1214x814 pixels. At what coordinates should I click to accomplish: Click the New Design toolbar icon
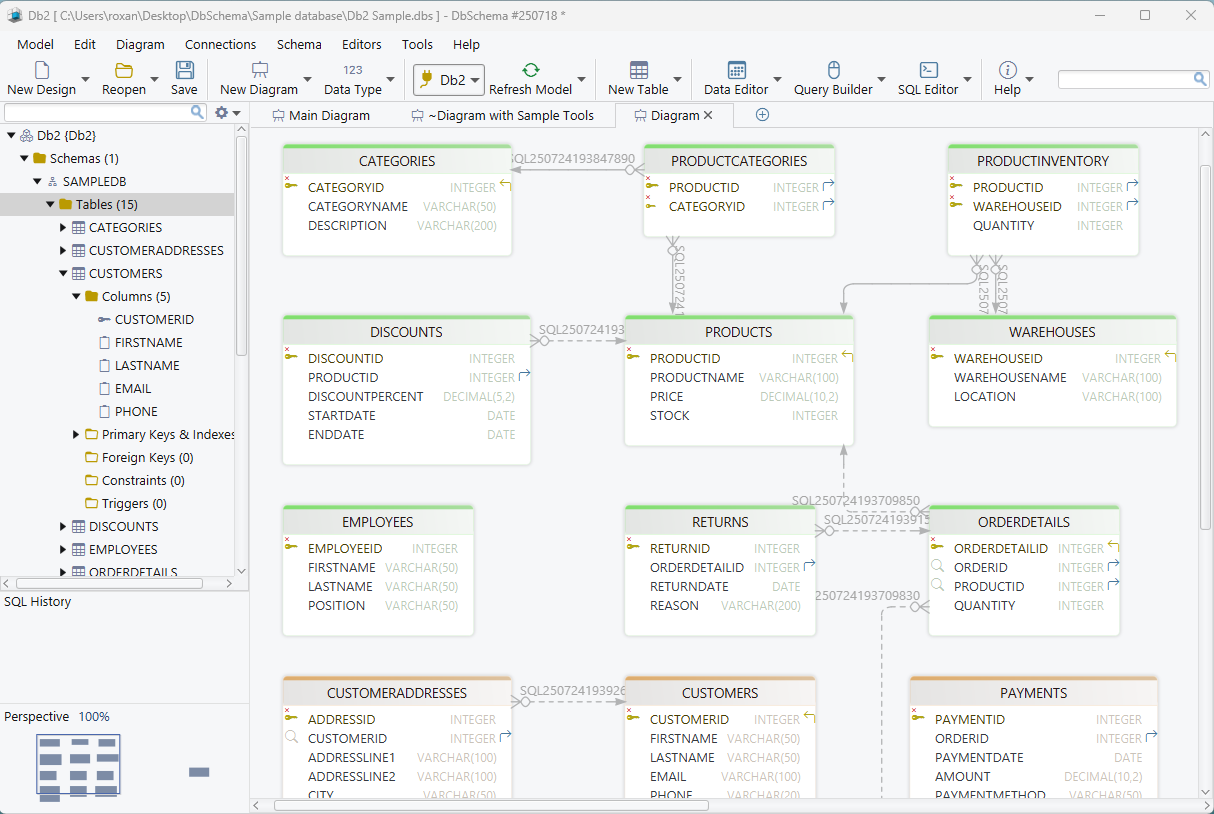(x=41, y=70)
